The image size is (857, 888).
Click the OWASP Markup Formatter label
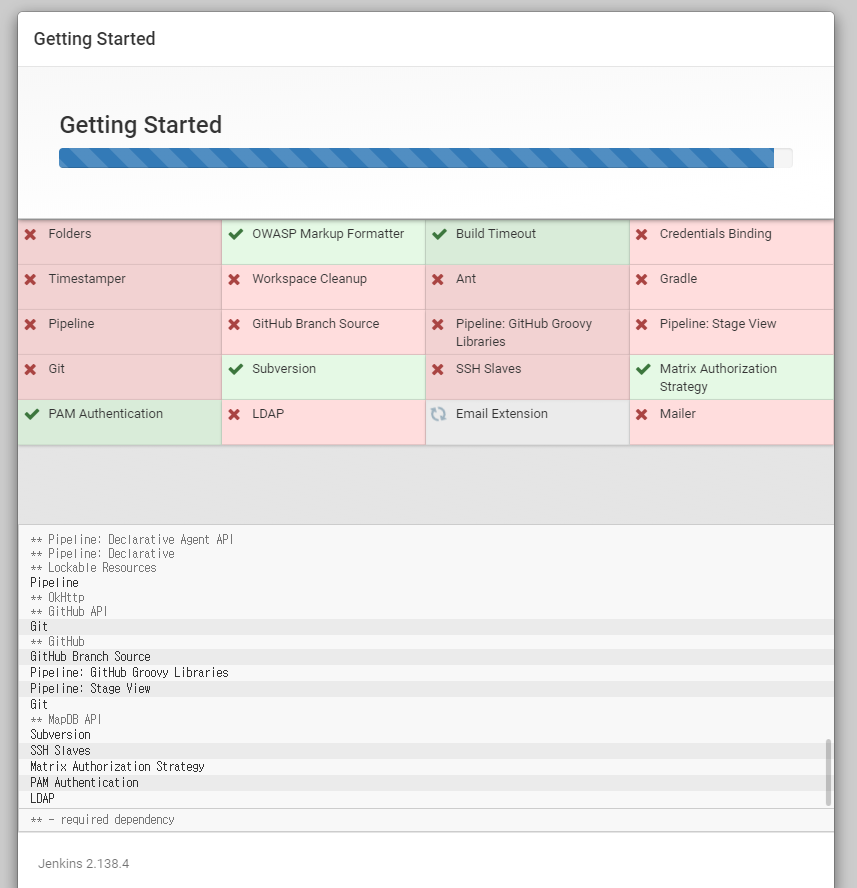click(x=328, y=233)
